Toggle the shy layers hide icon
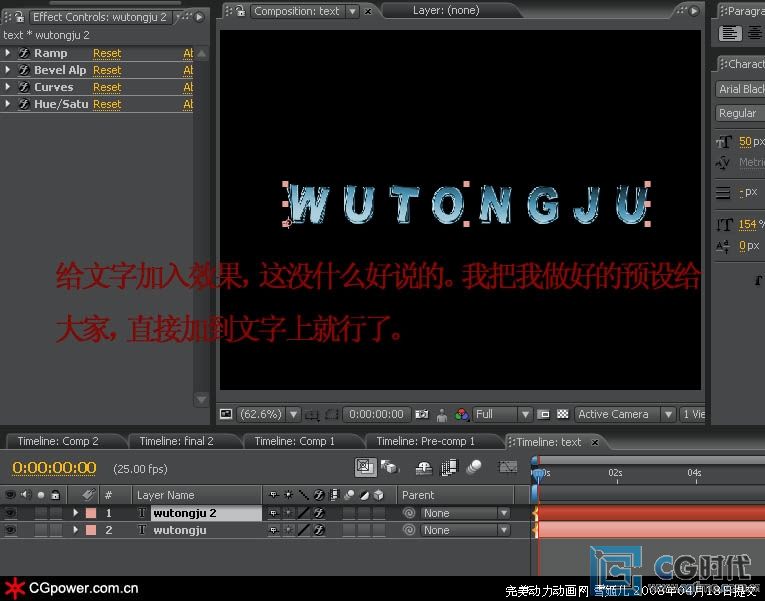Image resolution: width=765 pixels, height=601 pixels. tap(424, 468)
